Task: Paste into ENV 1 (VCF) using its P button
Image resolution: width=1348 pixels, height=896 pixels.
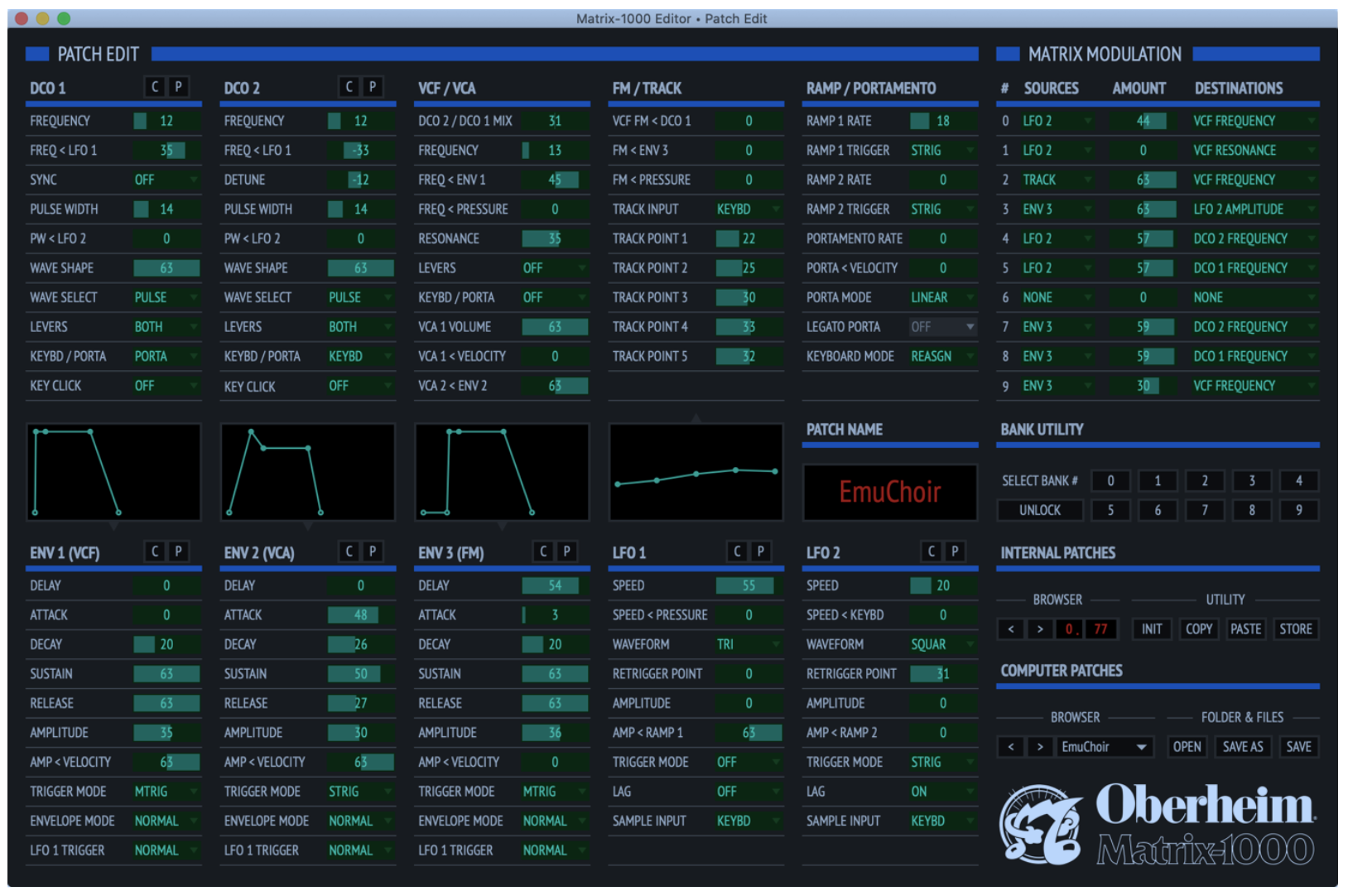Action: tap(178, 552)
